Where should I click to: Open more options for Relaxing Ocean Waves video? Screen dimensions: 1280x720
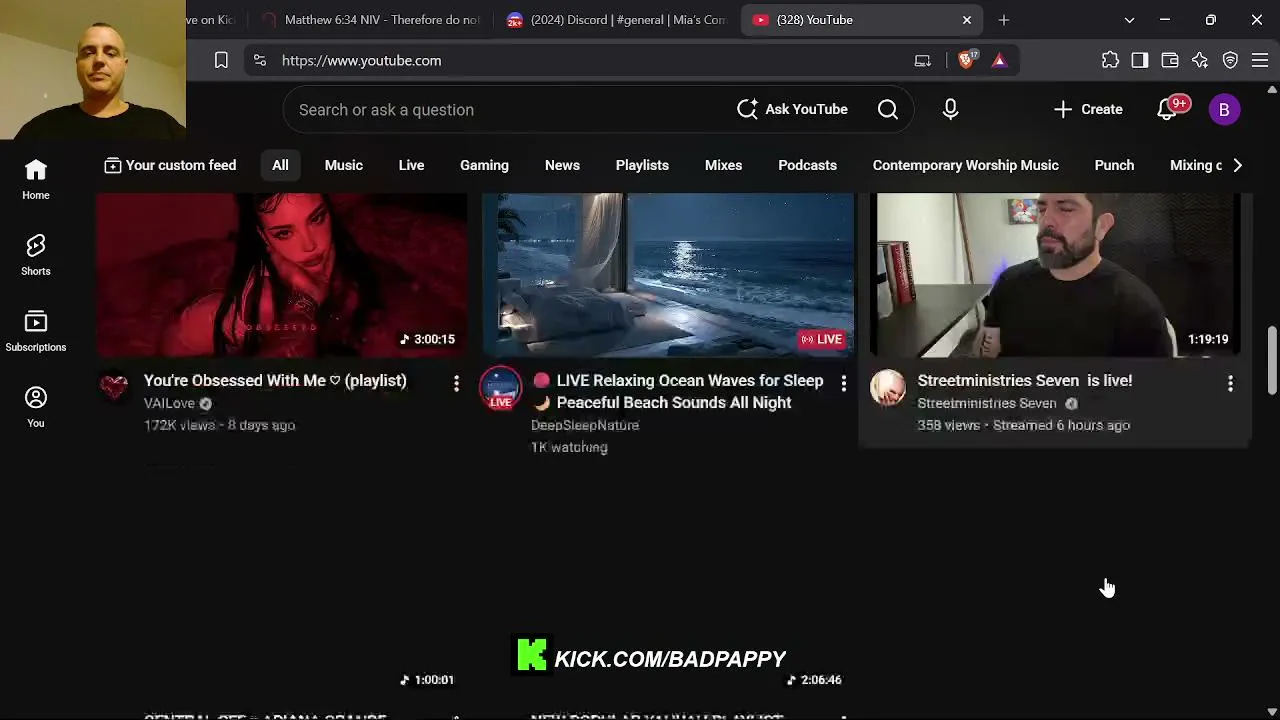(x=843, y=383)
